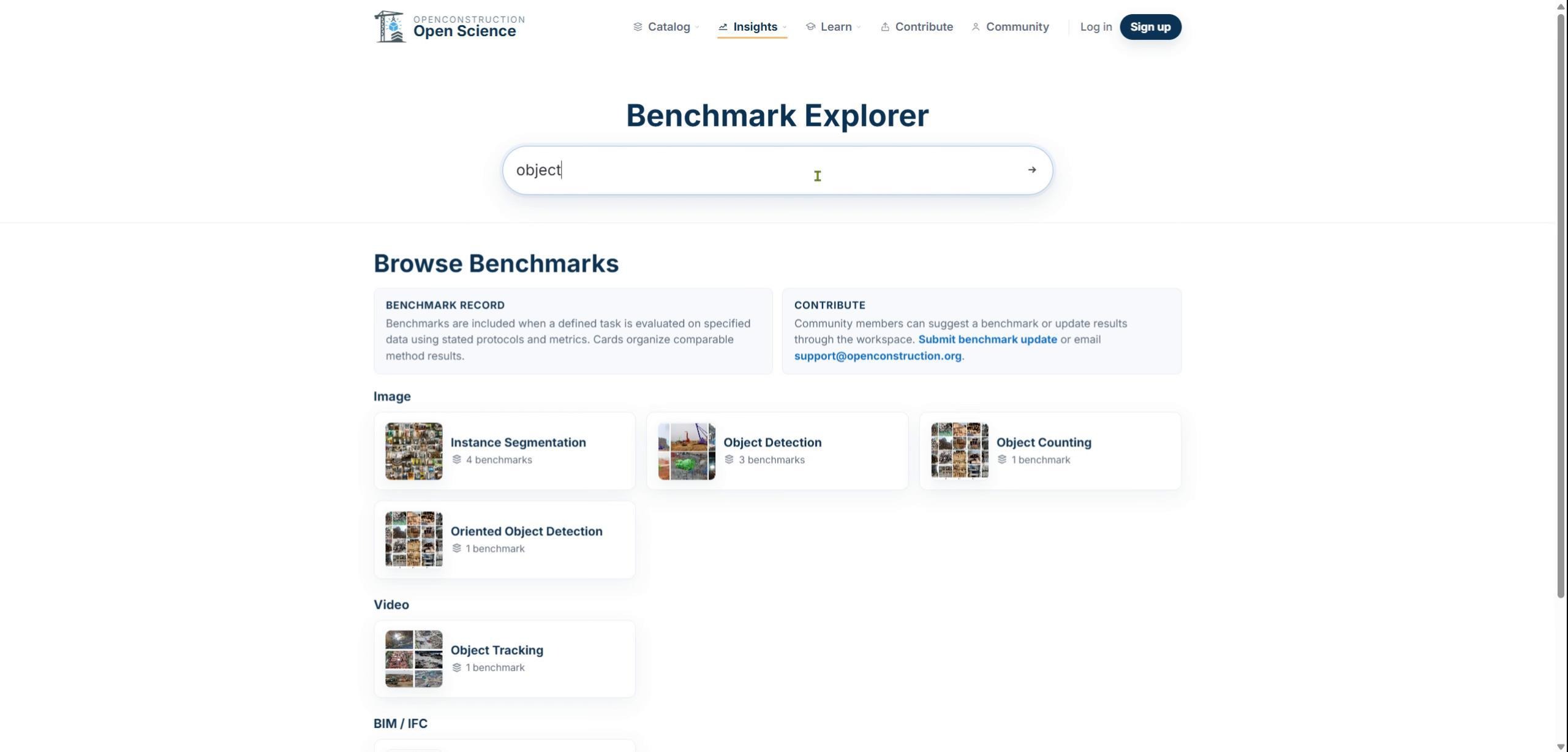Open the Insights menu
The width and height of the screenshot is (1568, 752).
click(752, 27)
